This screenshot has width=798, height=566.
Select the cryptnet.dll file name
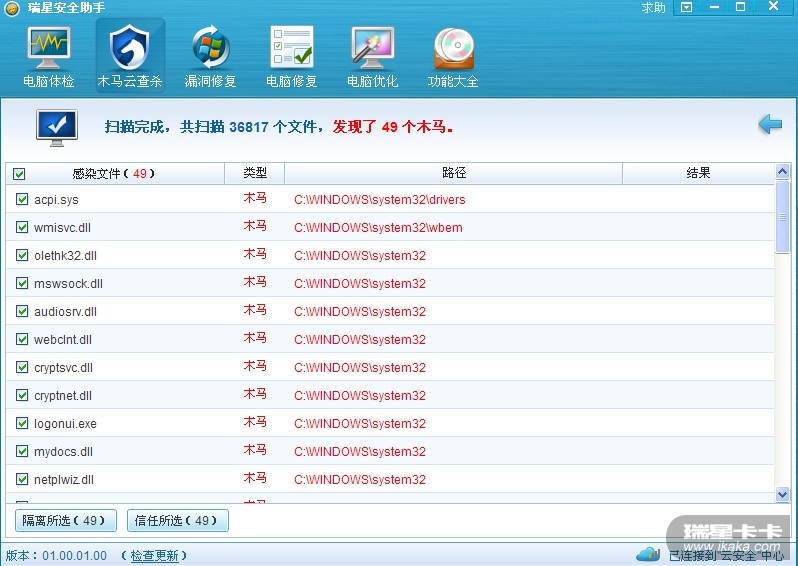point(63,395)
